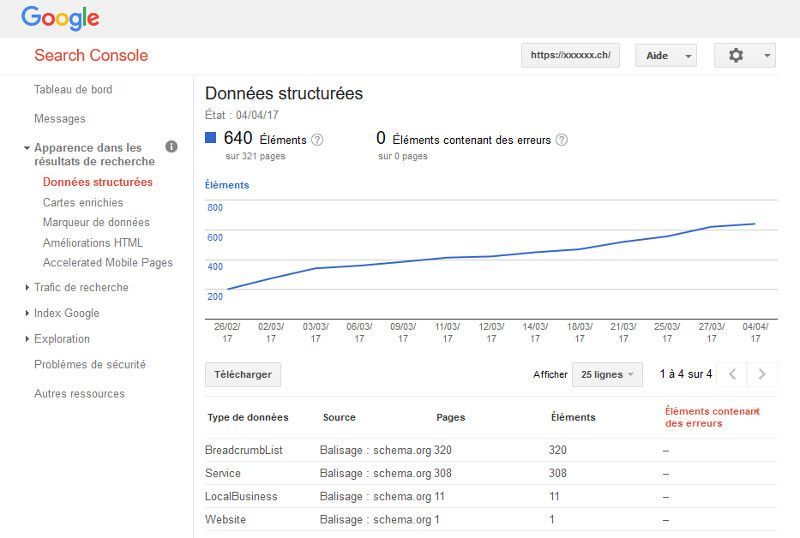Click chart date label 26/02/17

click(x=227, y=332)
